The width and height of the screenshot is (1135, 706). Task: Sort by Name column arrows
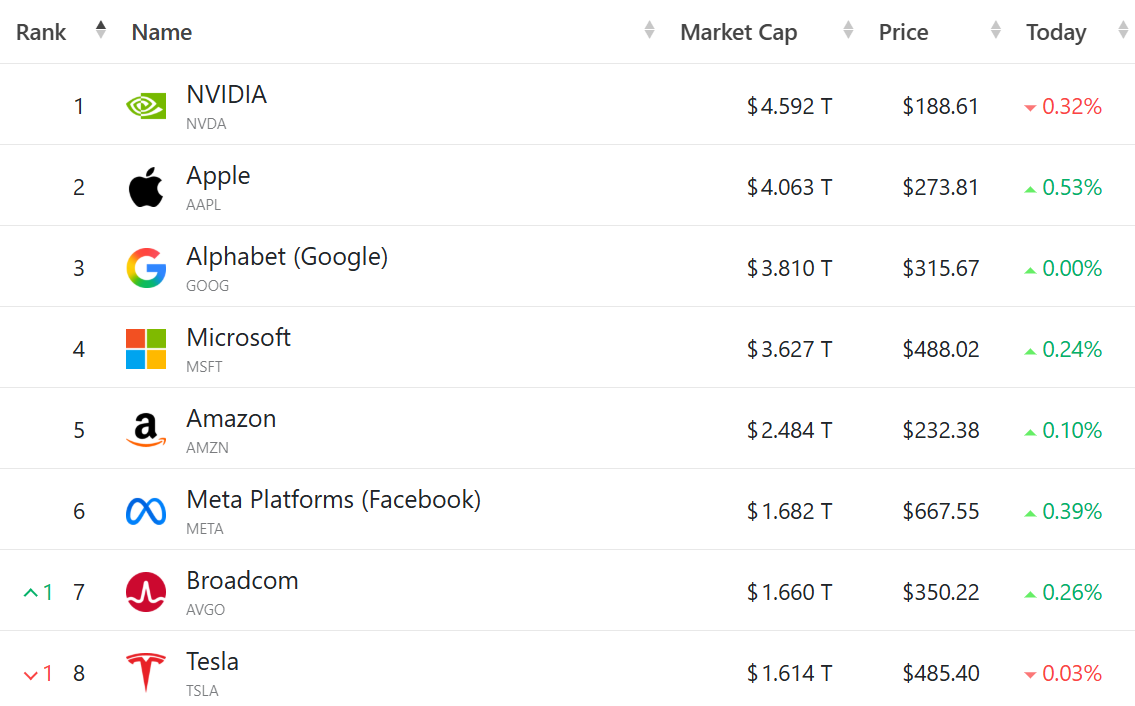point(649,30)
